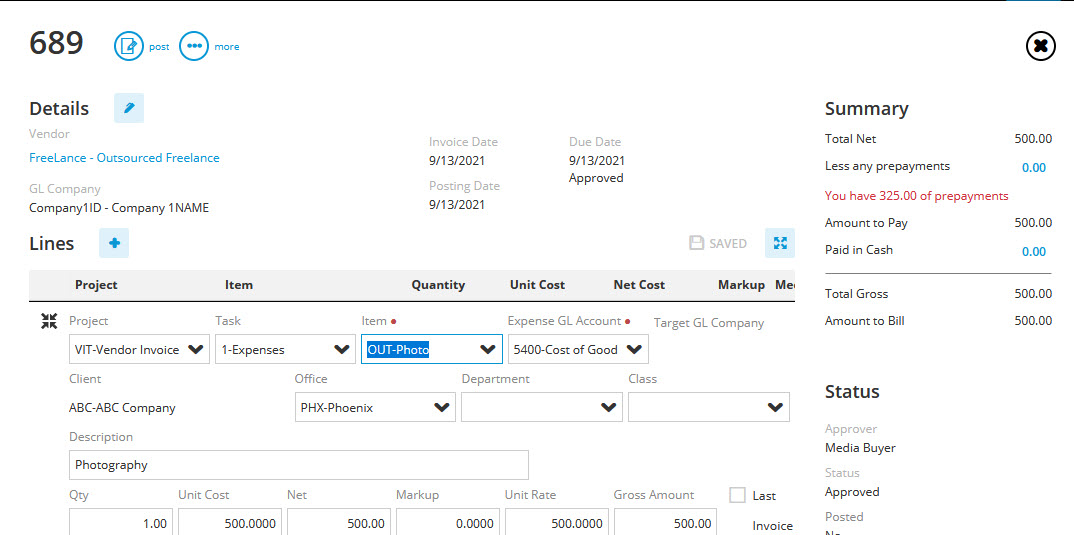Click the Markup column header
Screen dimensions: 1074x535
(741, 285)
